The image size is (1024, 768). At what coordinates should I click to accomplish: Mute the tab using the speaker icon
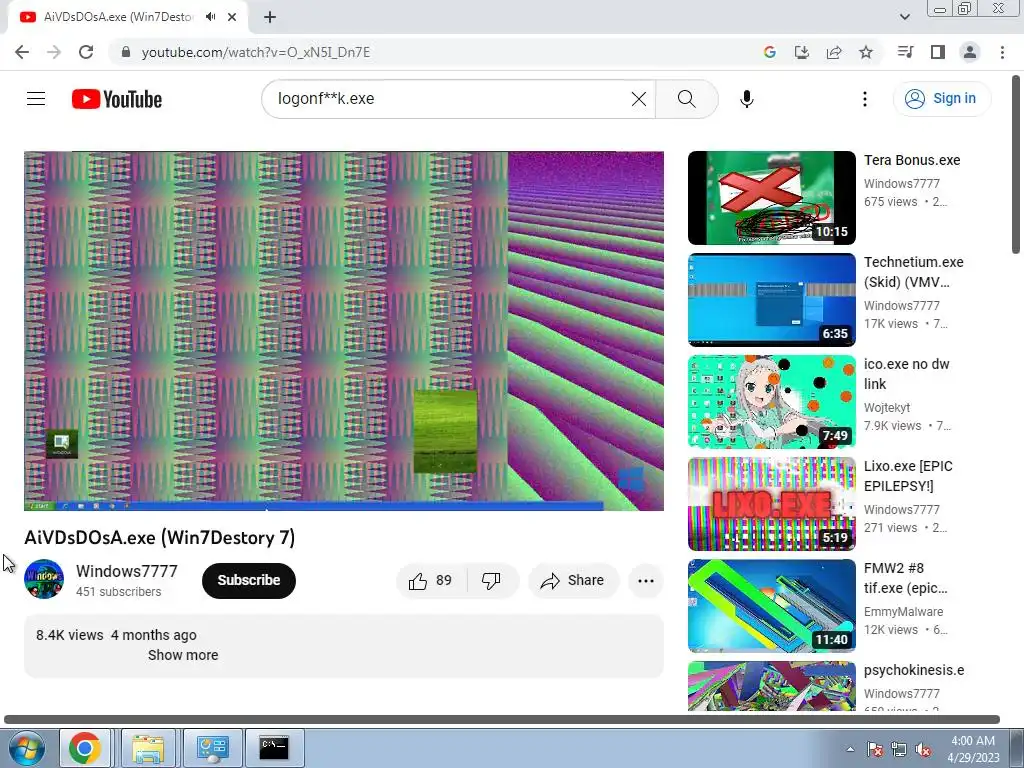[x=210, y=17]
